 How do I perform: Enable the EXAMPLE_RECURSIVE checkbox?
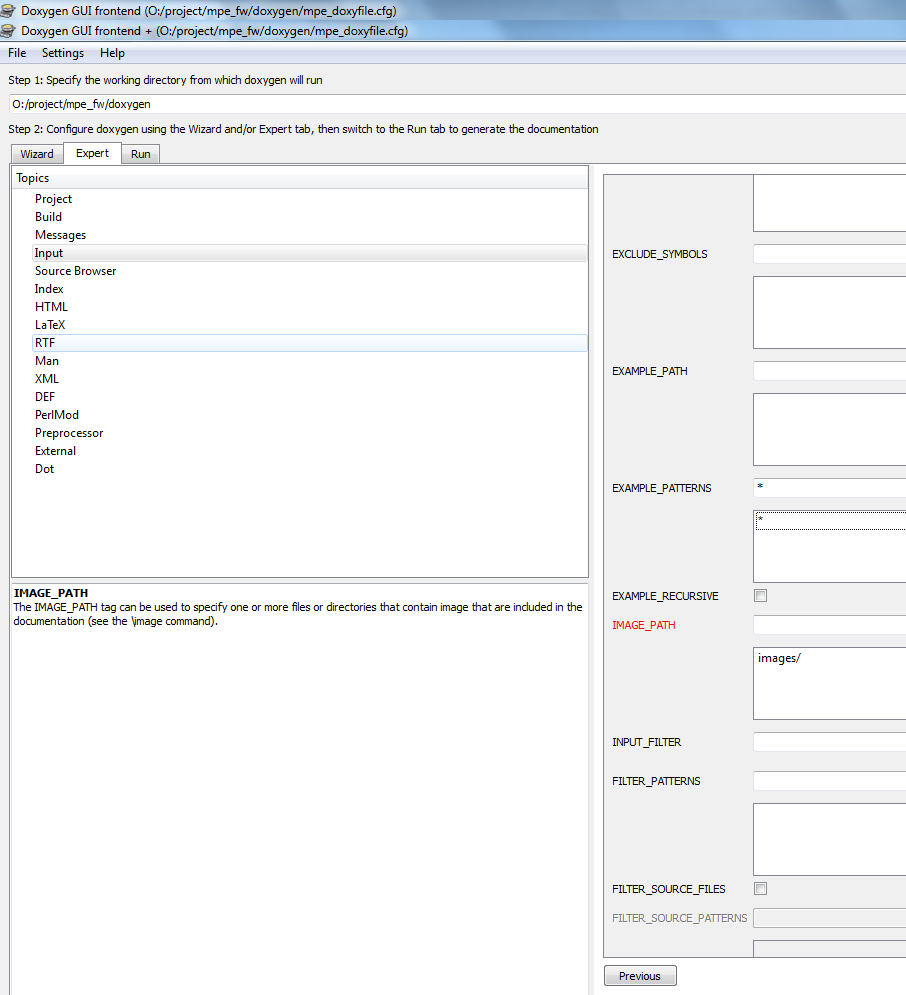(760, 596)
